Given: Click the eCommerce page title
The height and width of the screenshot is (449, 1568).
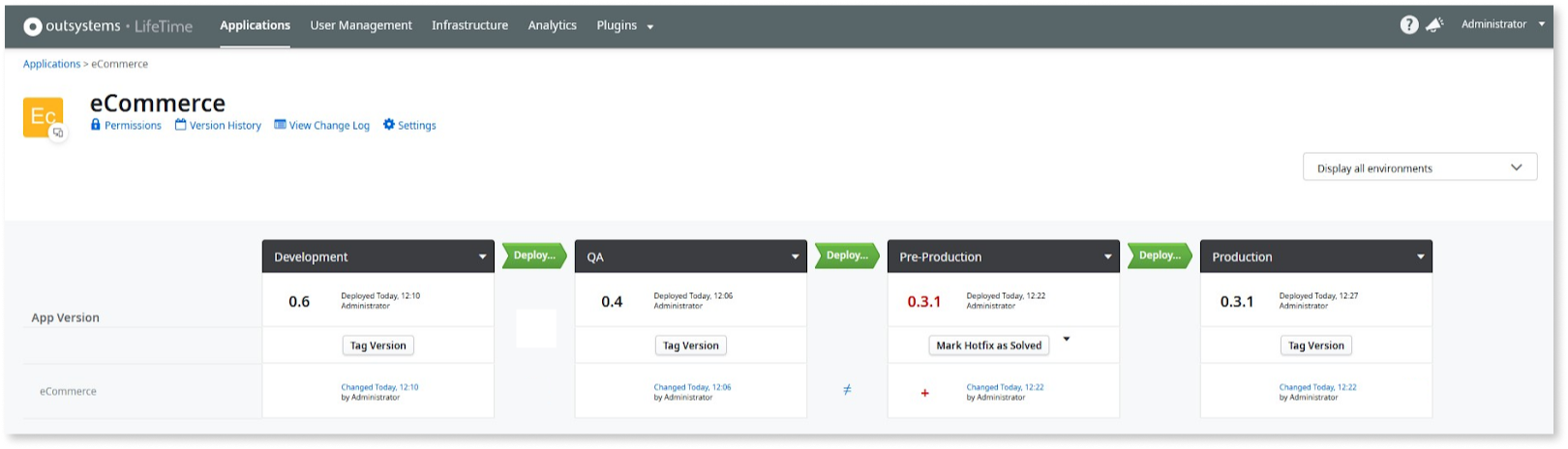Looking at the screenshot, I should (158, 103).
